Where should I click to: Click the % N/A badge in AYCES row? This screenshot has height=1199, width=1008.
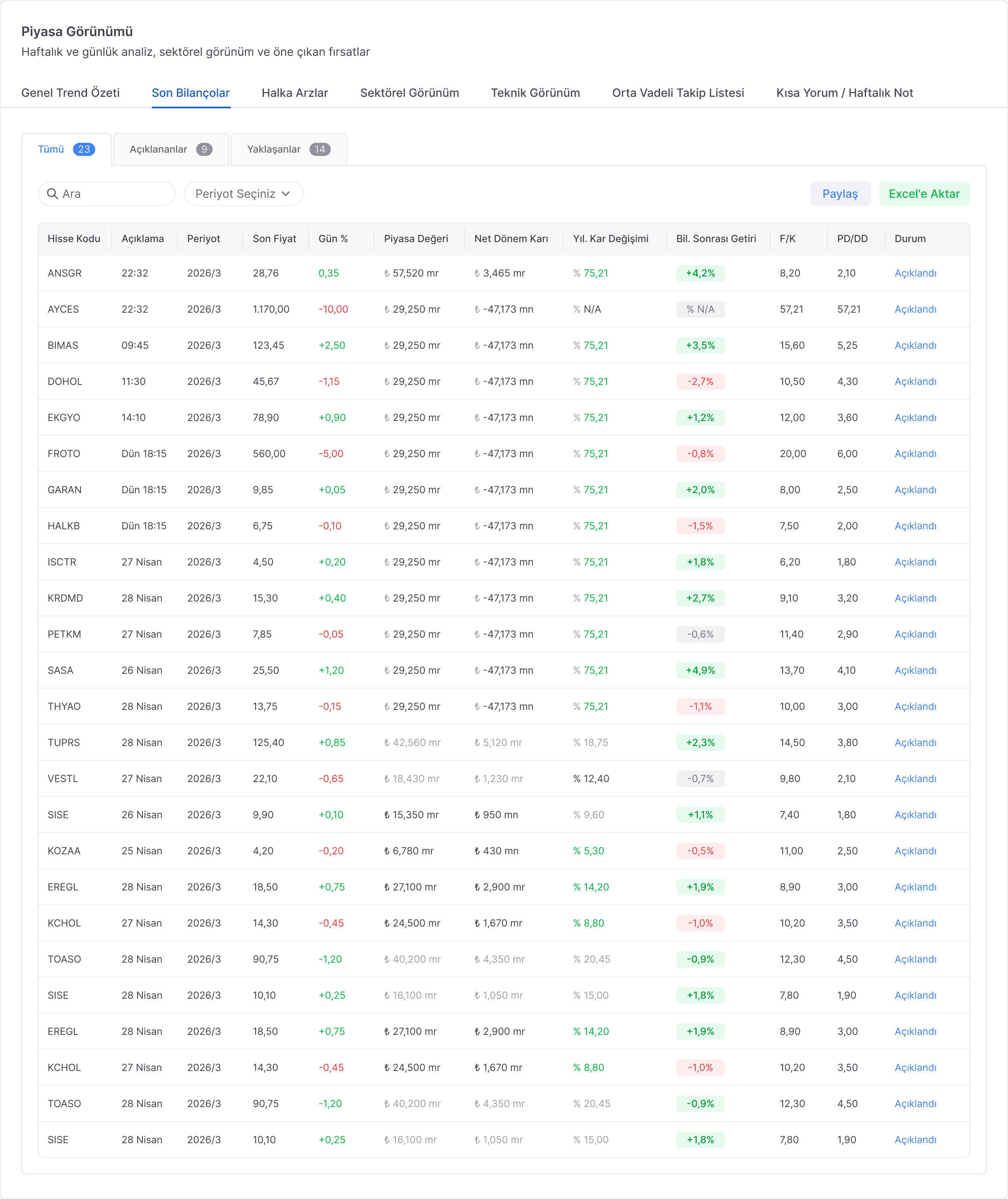[x=700, y=309]
